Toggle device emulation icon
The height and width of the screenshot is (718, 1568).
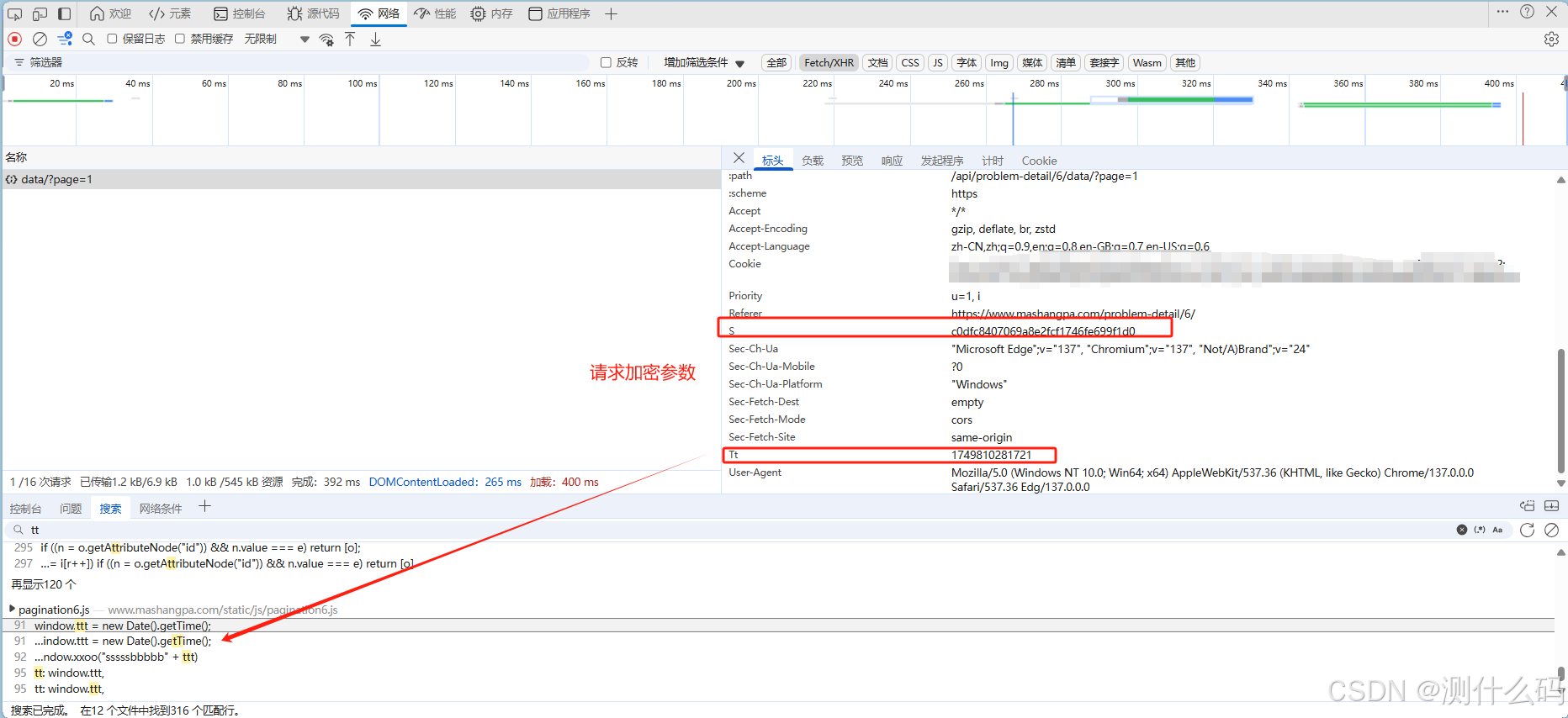[x=40, y=13]
